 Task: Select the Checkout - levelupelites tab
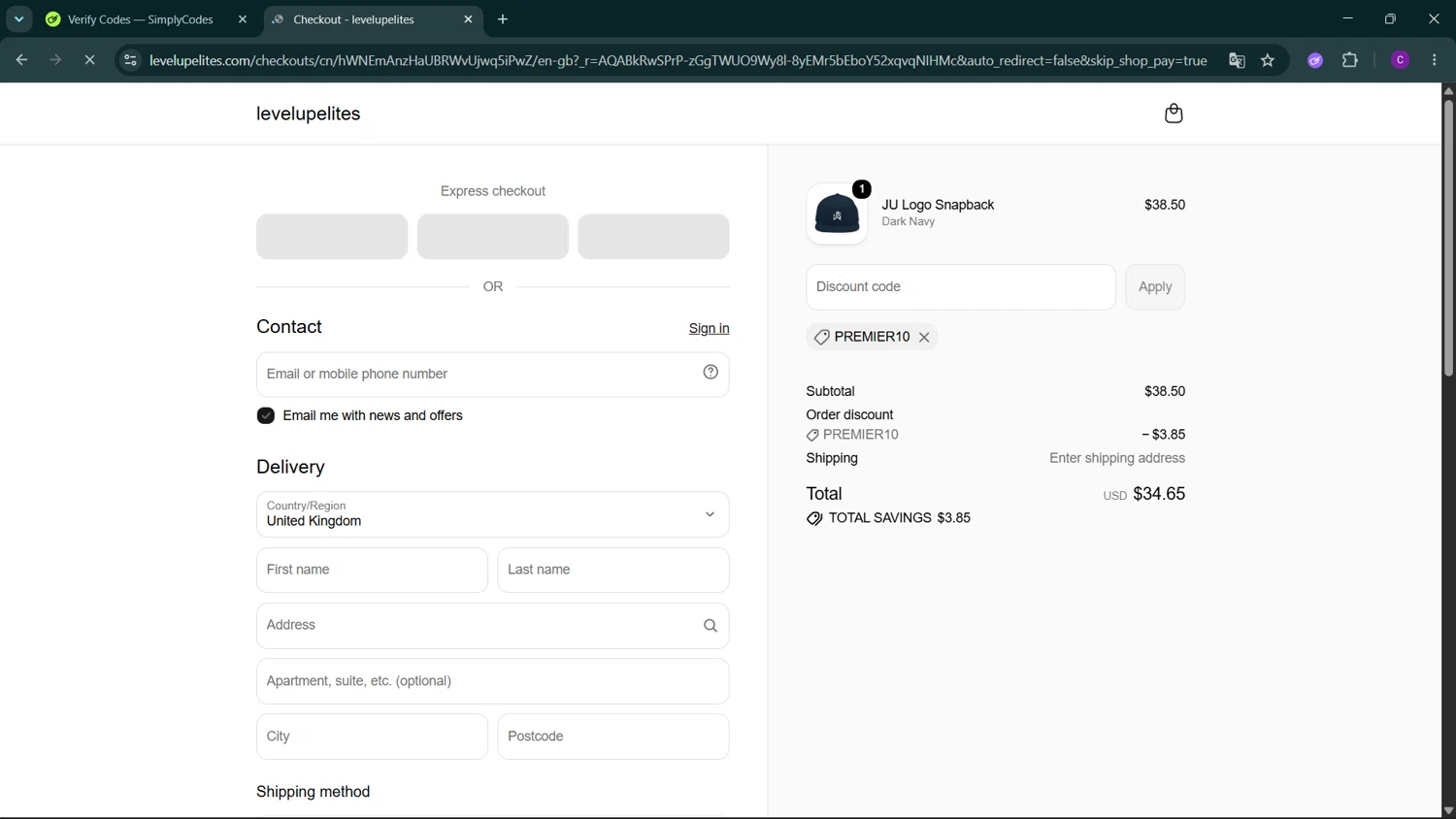[x=373, y=19]
